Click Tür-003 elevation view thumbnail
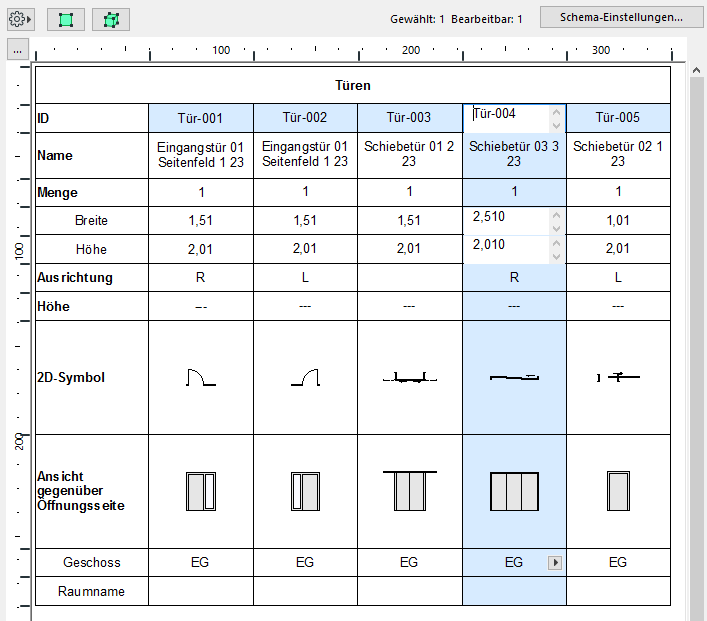707x621 pixels. 409,491
